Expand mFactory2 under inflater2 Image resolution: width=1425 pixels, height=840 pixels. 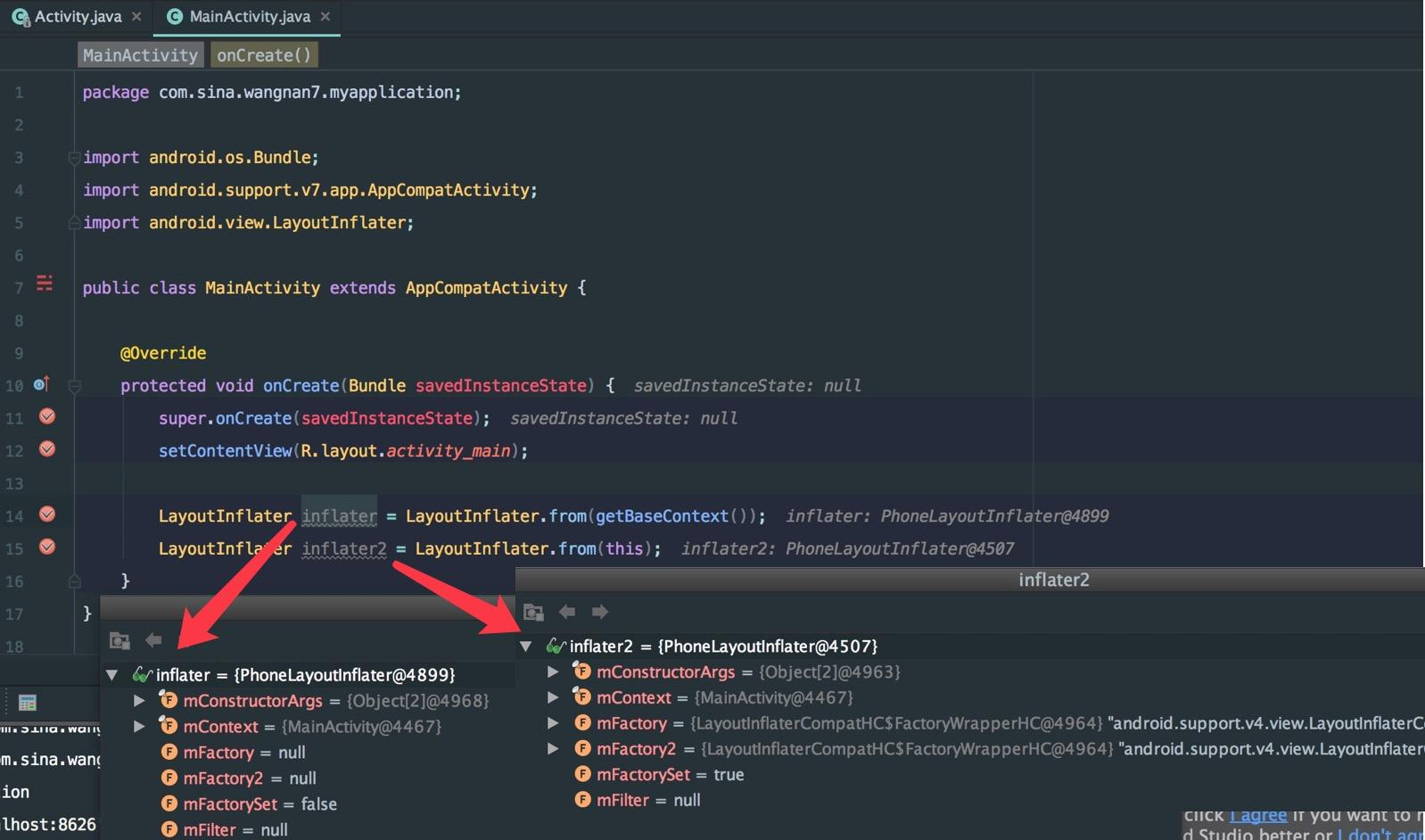click(x=554, y=749)
